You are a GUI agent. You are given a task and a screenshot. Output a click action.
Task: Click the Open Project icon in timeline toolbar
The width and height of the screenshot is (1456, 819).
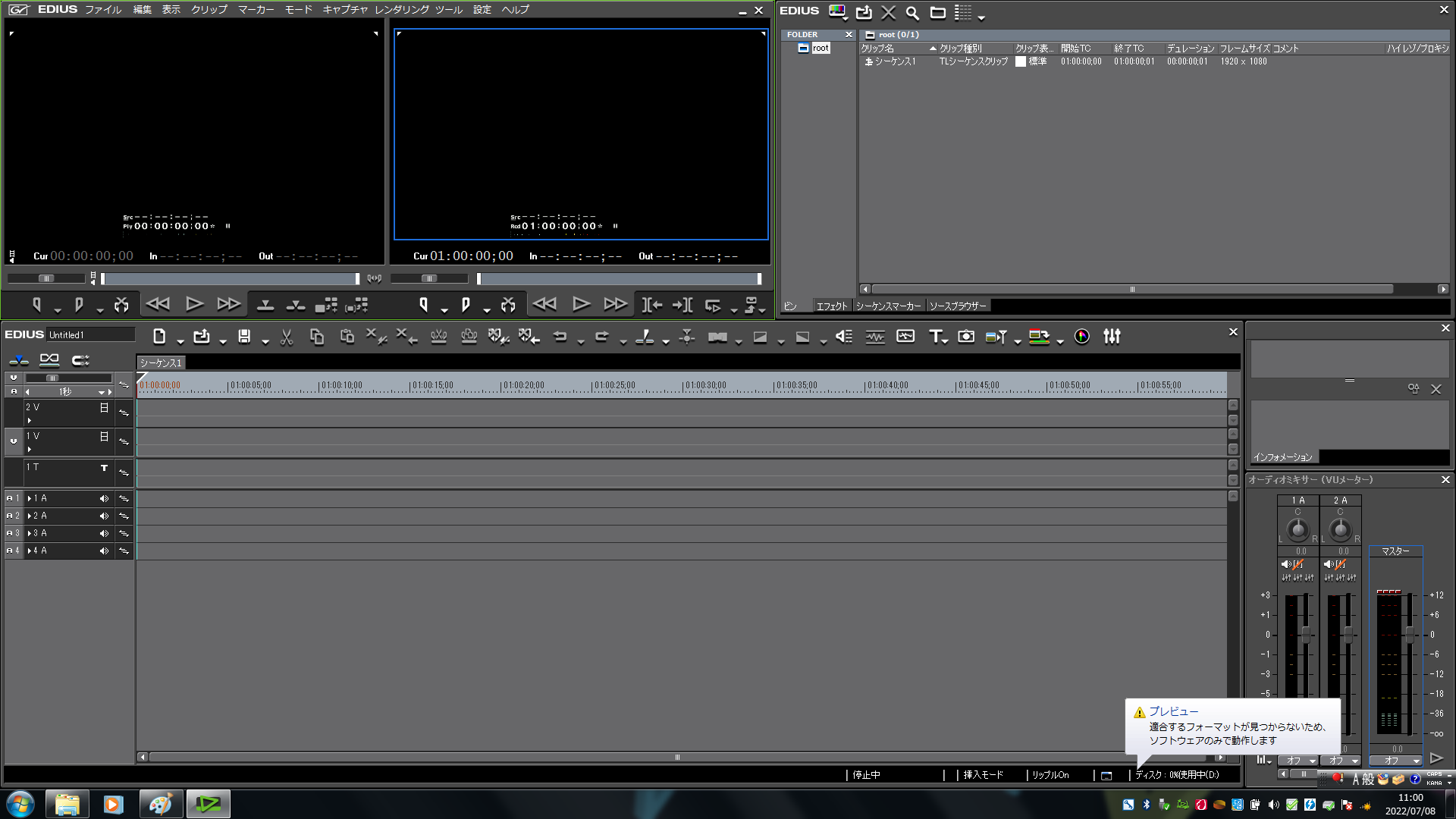coord(202,337)
